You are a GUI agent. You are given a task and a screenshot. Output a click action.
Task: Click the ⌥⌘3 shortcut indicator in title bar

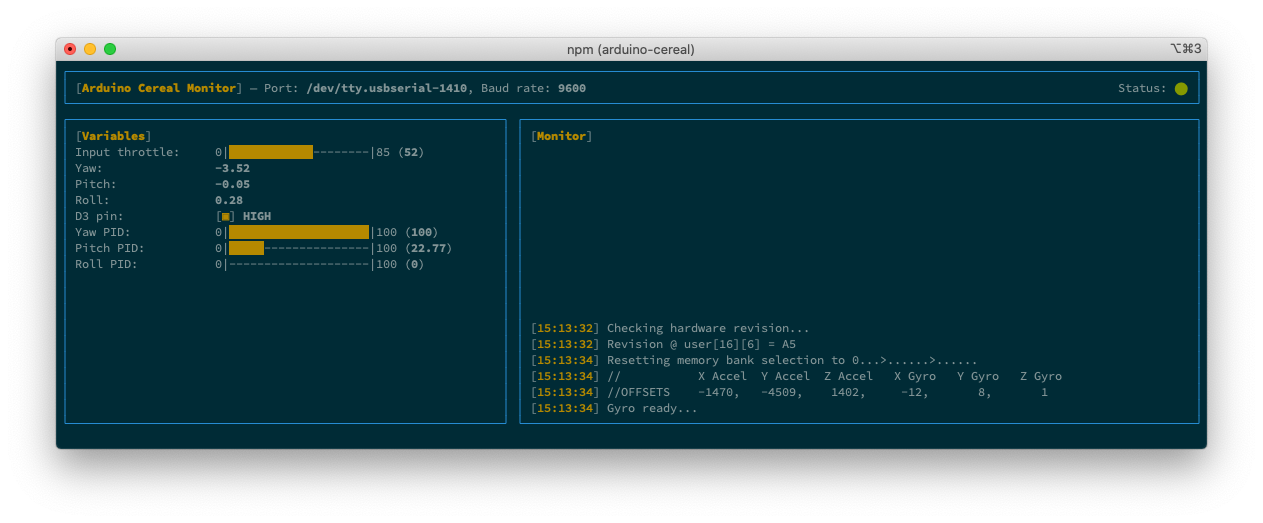(x=1185, y=48)
